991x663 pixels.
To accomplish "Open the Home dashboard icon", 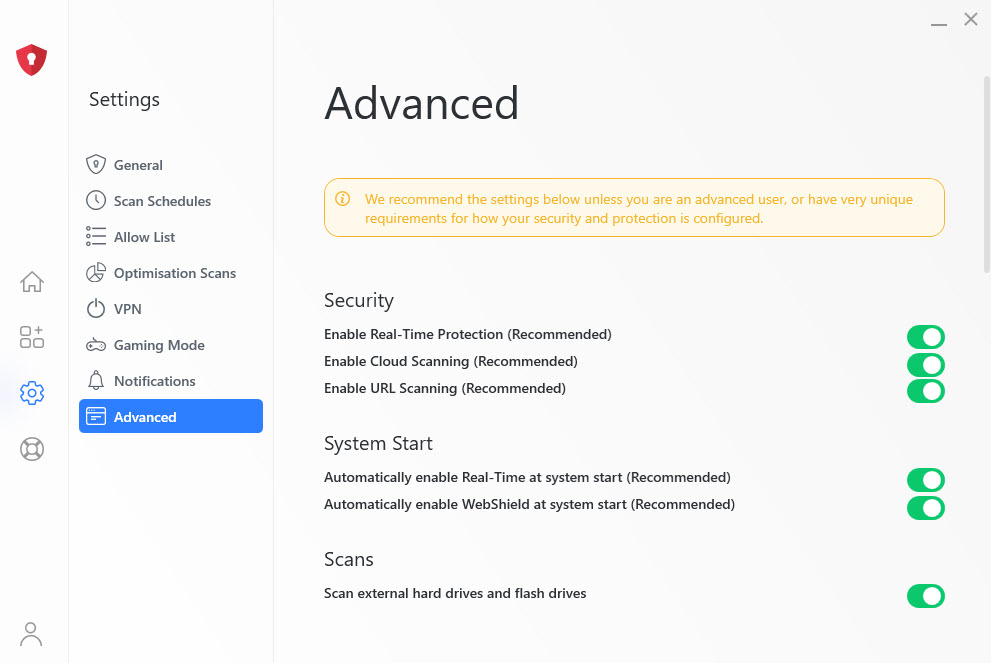I will point(32,281).
